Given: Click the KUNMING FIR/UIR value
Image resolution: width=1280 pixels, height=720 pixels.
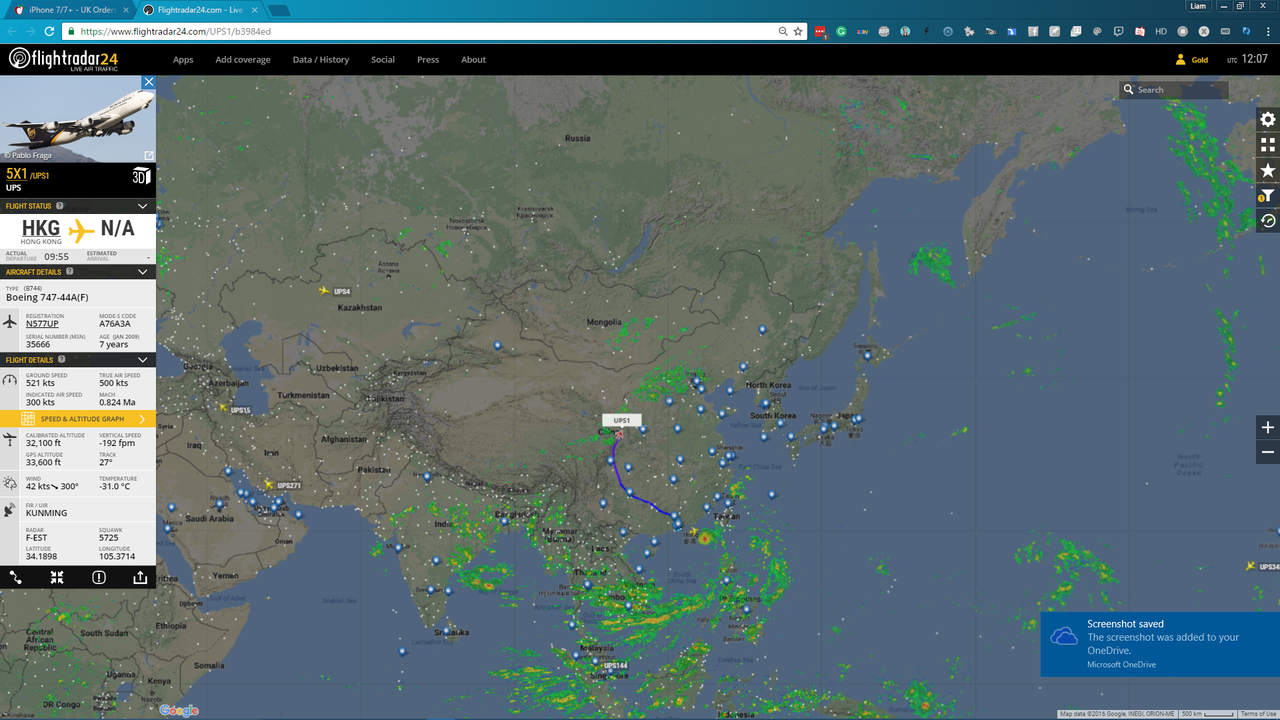Looking at the screenshot, I should click(46, 513).
